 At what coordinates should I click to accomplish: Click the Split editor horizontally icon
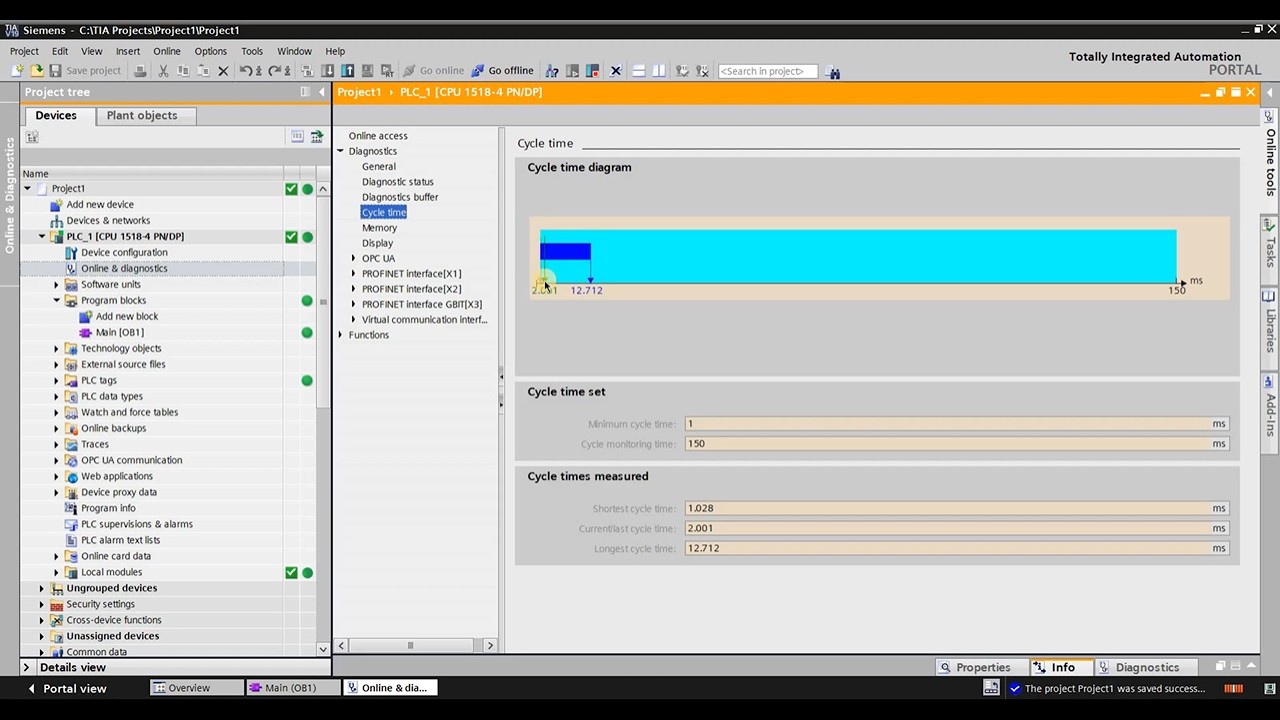[639, 71]
